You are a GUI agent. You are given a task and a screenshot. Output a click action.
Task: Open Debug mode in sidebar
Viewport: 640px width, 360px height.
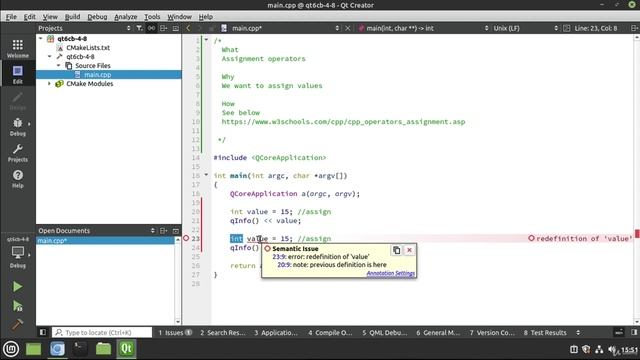click(18, 127)
